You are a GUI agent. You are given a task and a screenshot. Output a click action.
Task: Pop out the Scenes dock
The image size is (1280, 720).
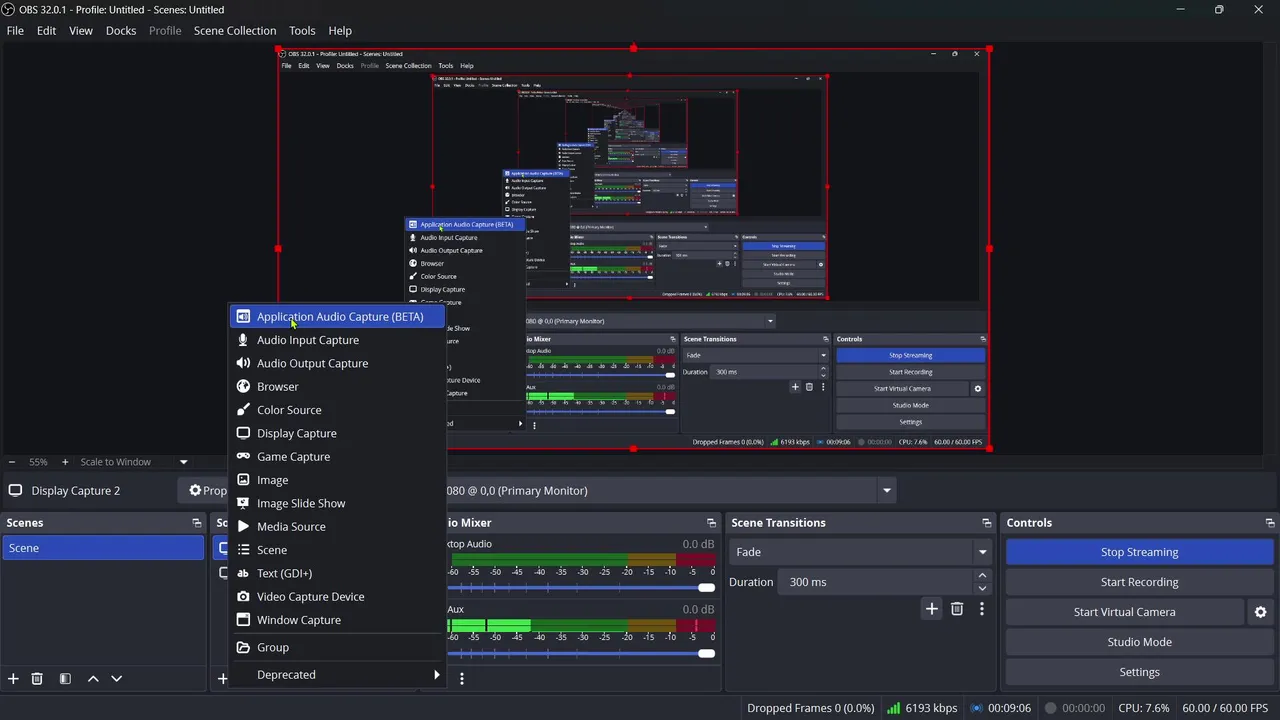tap(196, 523)
